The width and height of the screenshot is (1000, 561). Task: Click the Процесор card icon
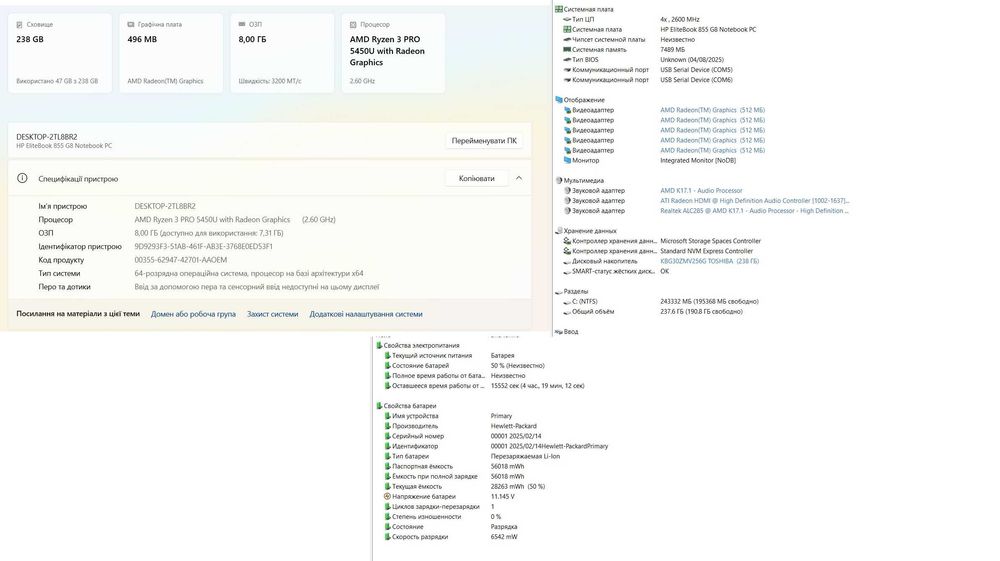click(x=353, y=25)
